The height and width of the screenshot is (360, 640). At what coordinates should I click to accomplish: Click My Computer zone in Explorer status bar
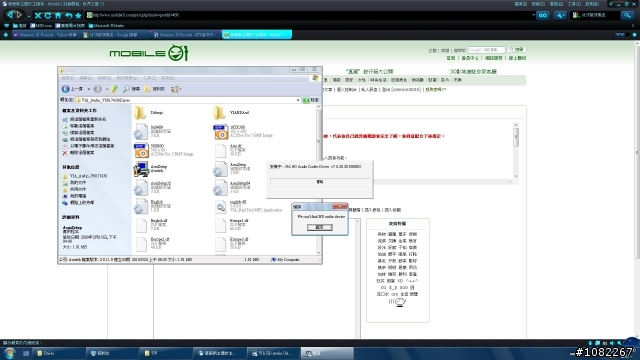[x=285, y=260]
